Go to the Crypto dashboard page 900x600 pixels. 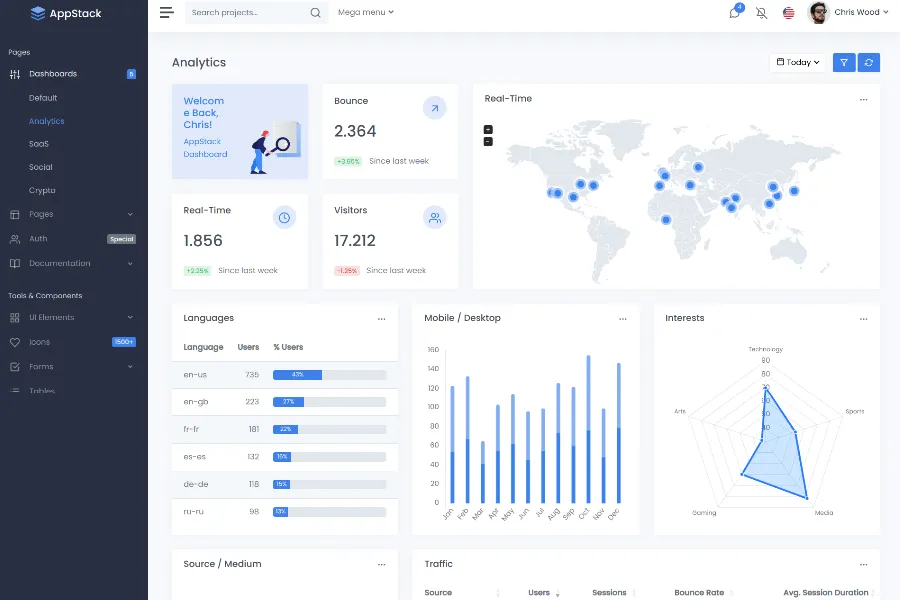click(42, 190)
